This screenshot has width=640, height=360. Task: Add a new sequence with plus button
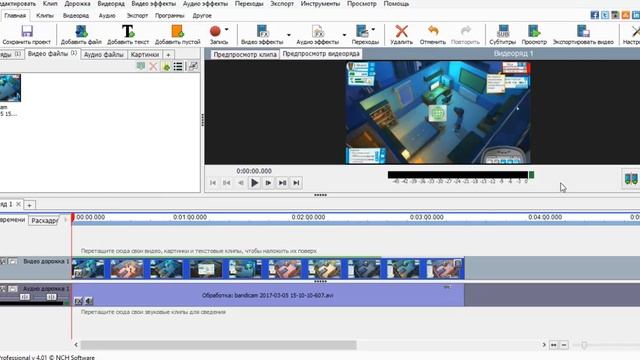[x=29, y=205]
